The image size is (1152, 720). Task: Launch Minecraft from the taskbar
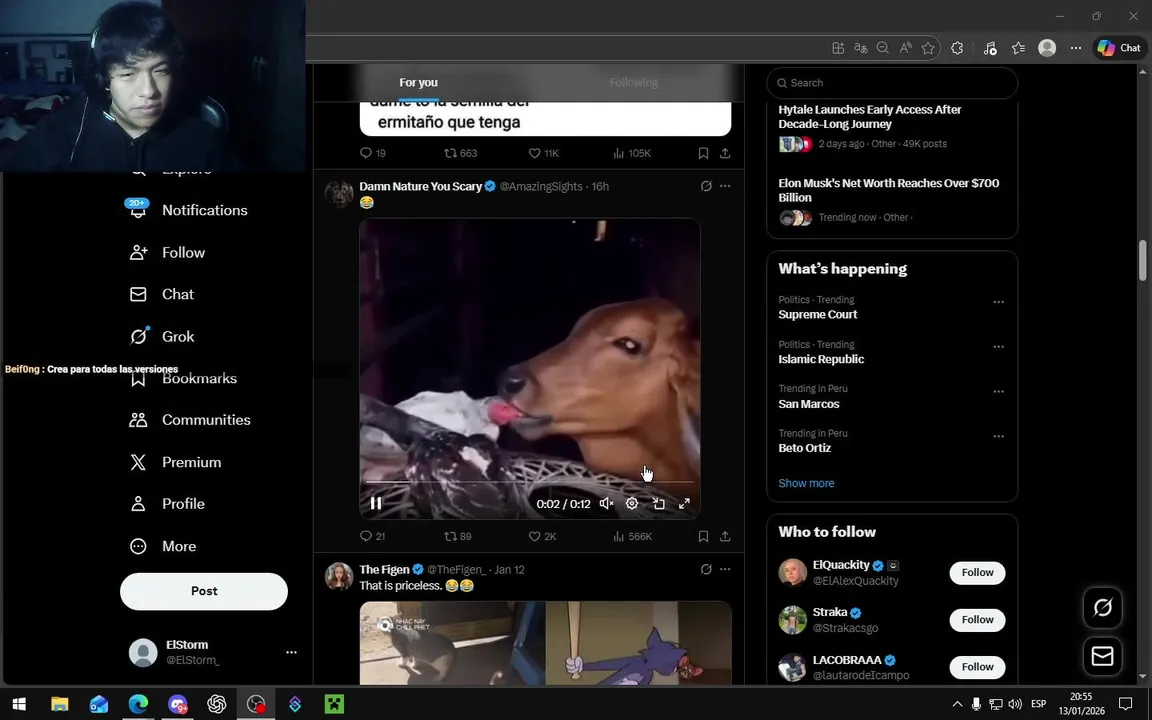(334, 704)
